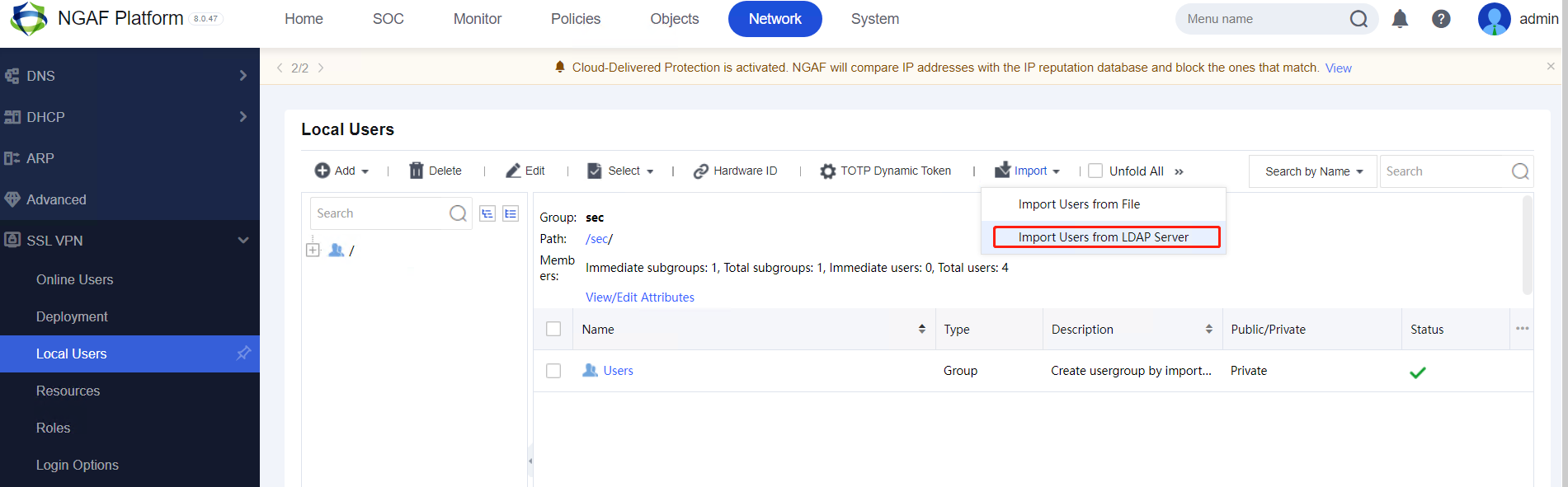This screenshot has height=487, width=1568.
Task: Click the search magnifier in Menu name box
Action: 1358,19
